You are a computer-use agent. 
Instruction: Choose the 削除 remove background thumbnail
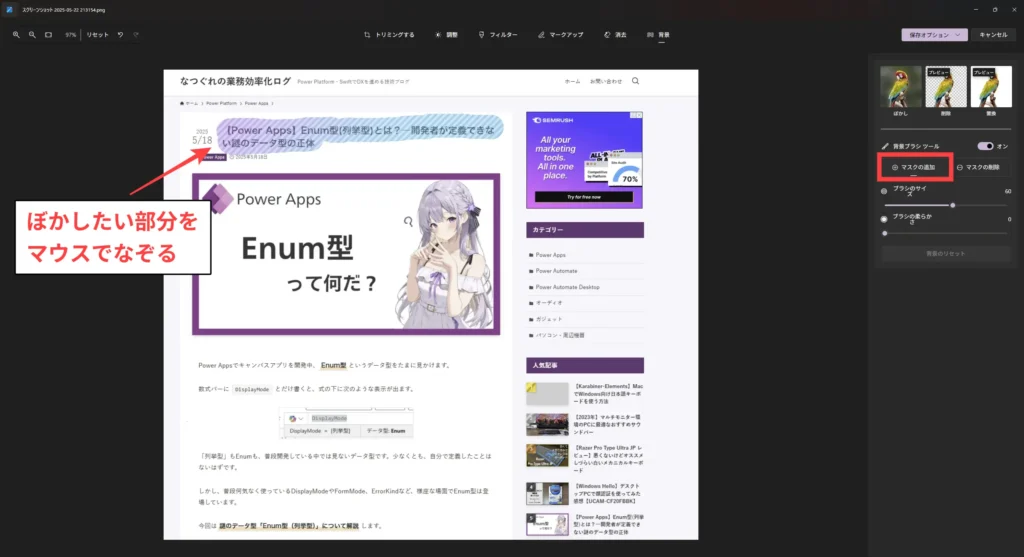coord(946,86)
